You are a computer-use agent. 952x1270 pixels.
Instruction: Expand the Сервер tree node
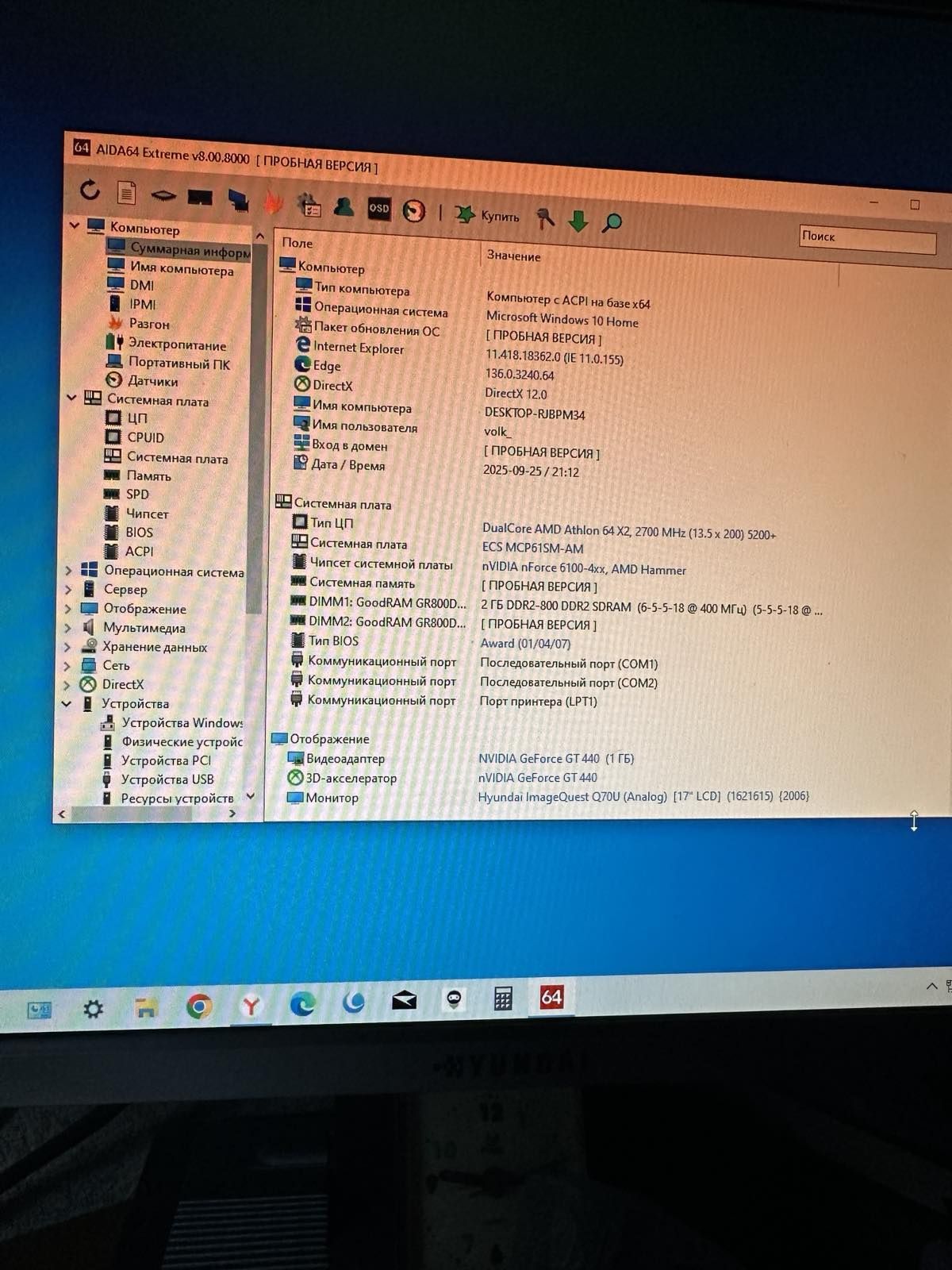click(x=68, y=589)
